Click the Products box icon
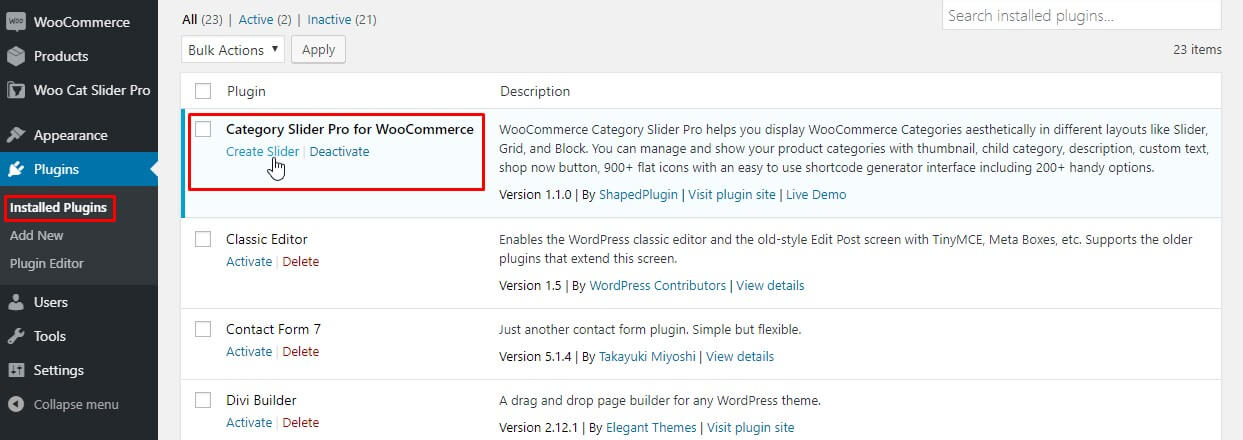1243x440 pixels. click(x=16, y=56)
